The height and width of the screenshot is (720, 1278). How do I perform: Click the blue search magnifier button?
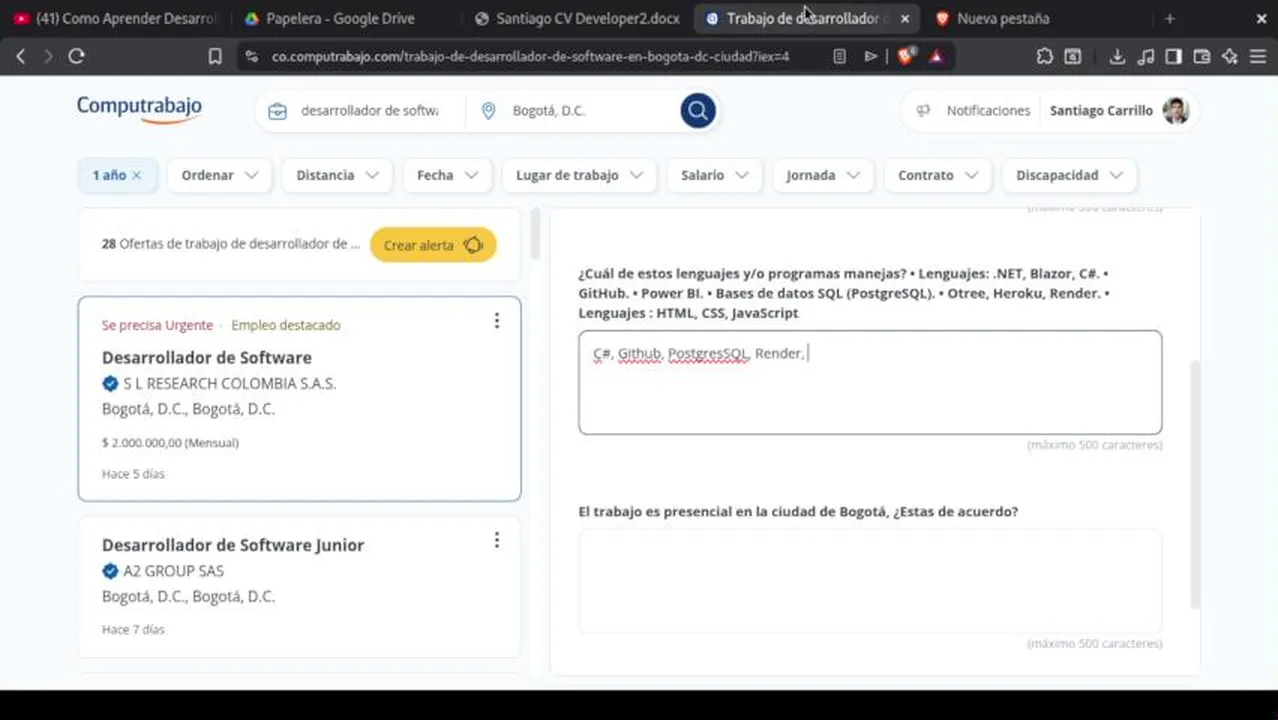698,110
